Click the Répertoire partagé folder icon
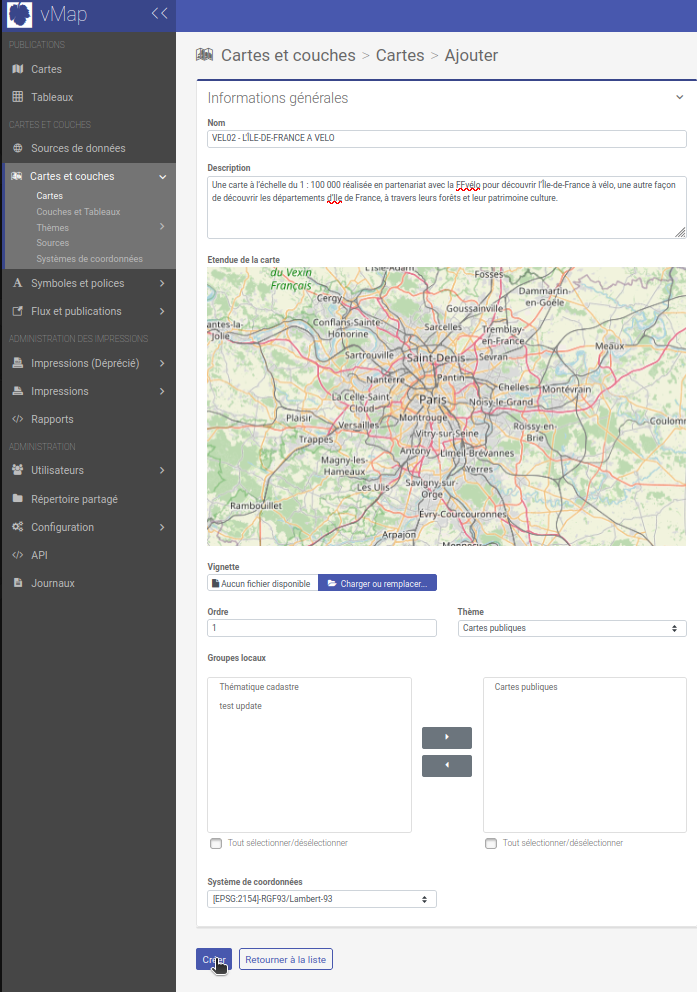This screenshot has height=992, width=697. pyautogui.click(x=17, y=498)
